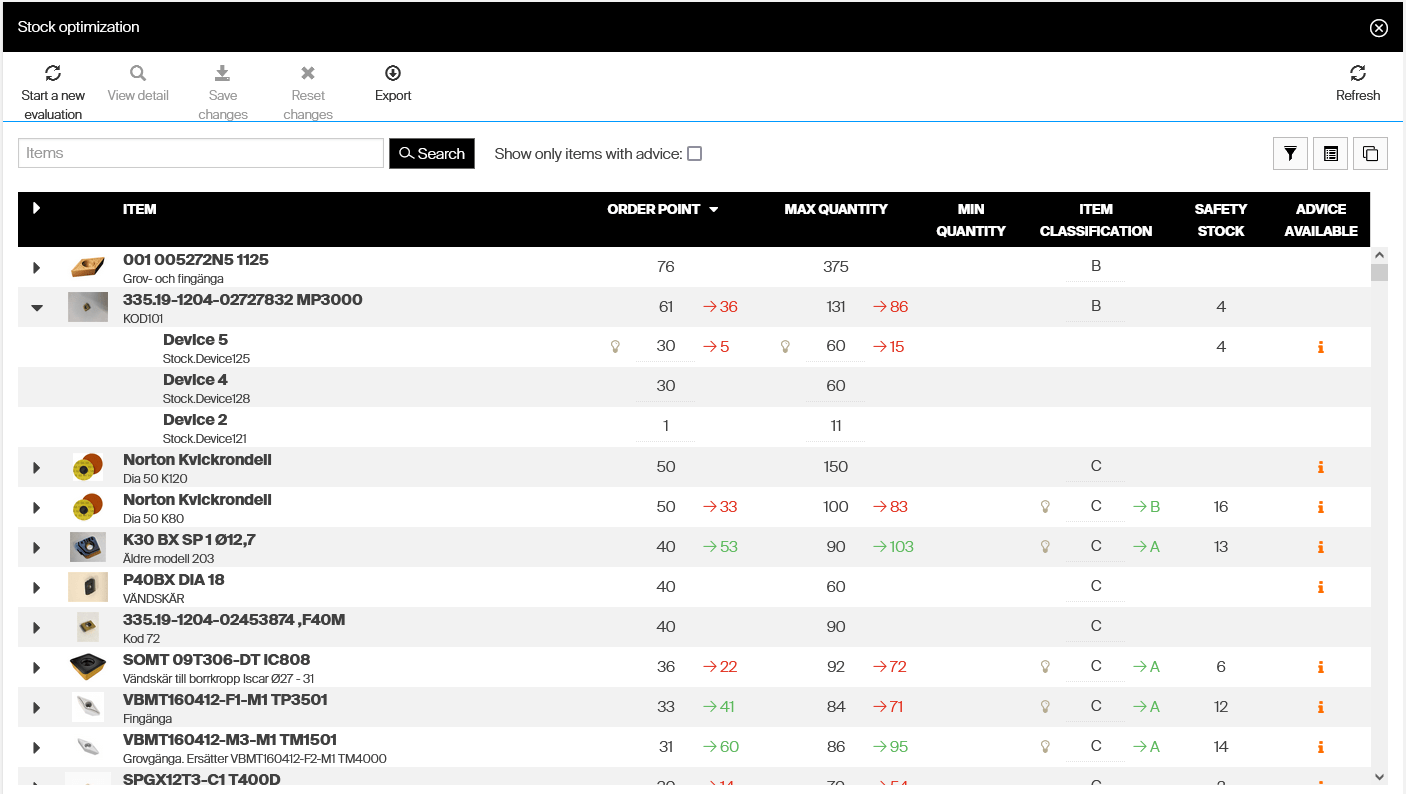Click the Search button
The height and width of the screenshot is (794, 1406).
click(431, 154)
